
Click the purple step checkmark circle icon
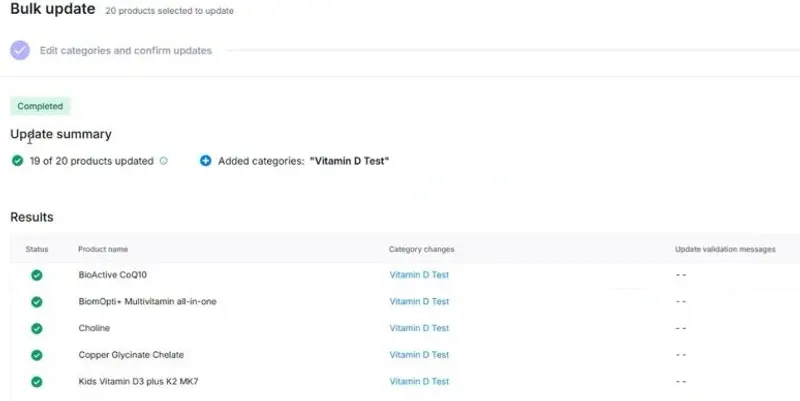click(20, 51)
